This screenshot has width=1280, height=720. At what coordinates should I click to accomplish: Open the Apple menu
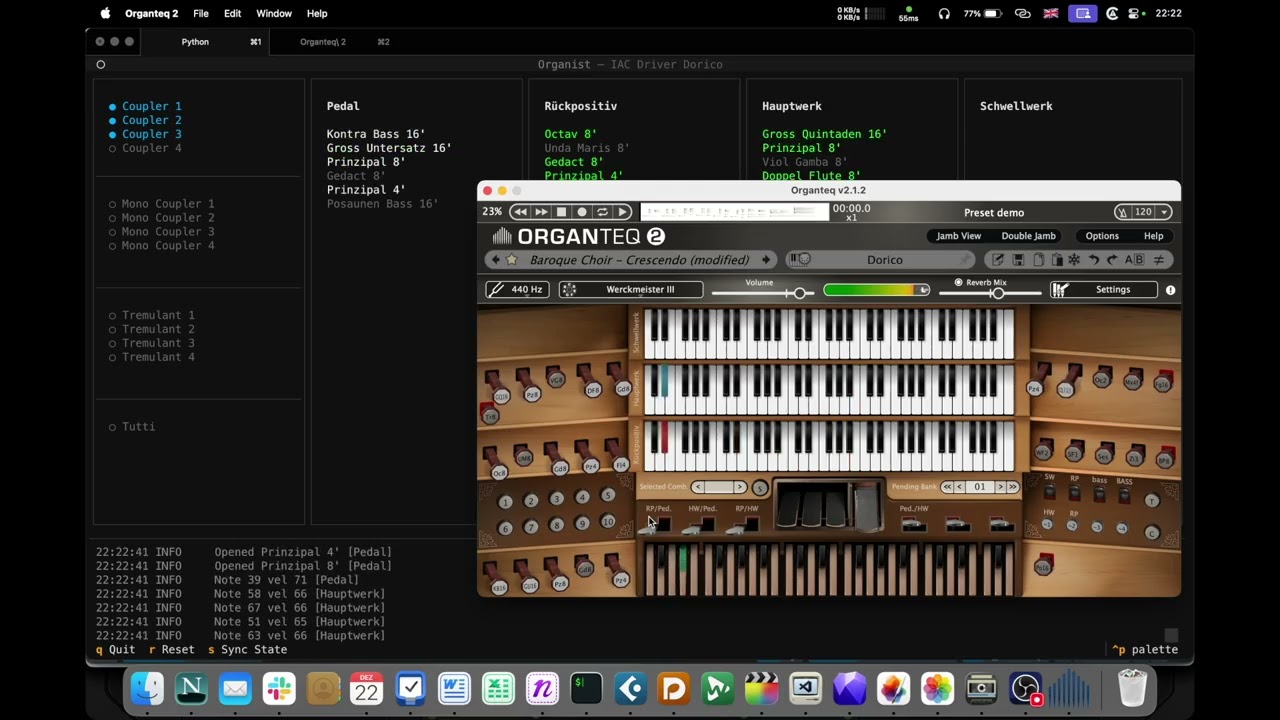(x=106, y=14)
